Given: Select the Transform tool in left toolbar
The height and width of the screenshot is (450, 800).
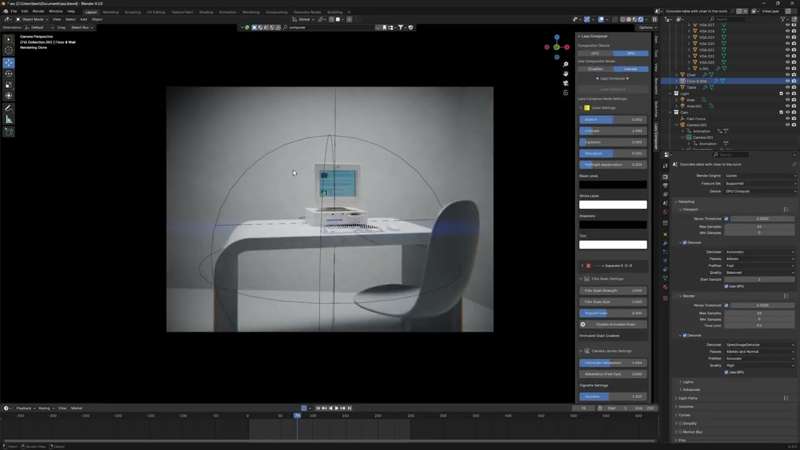Looking at the screenshot, I should tap(9, 95).
